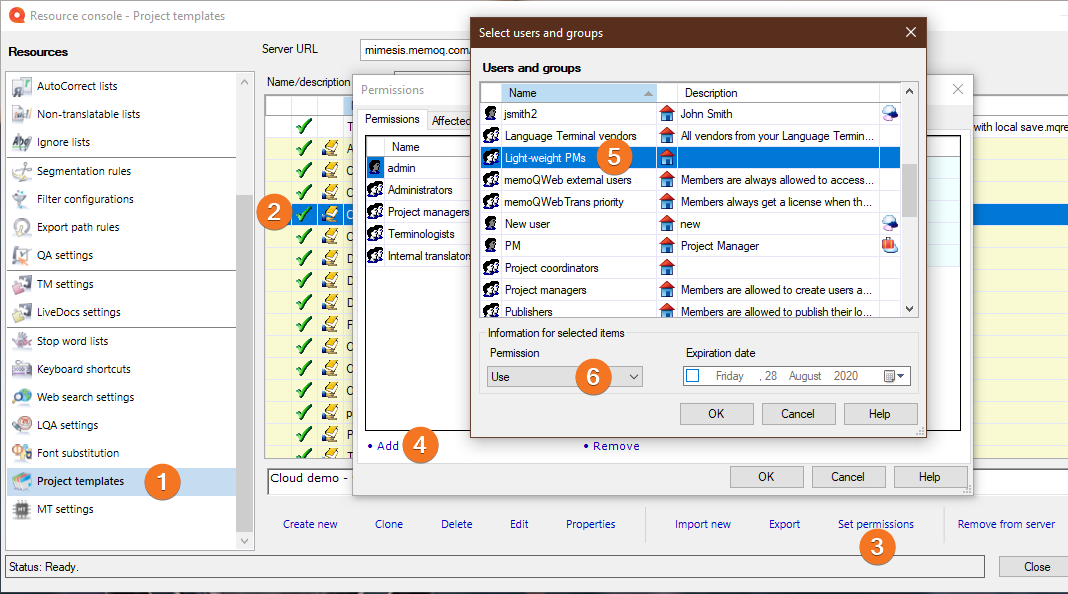Click the LQA settings icon
The width and height of the screenshot is (1068, 594).
(x=22, y=425)
